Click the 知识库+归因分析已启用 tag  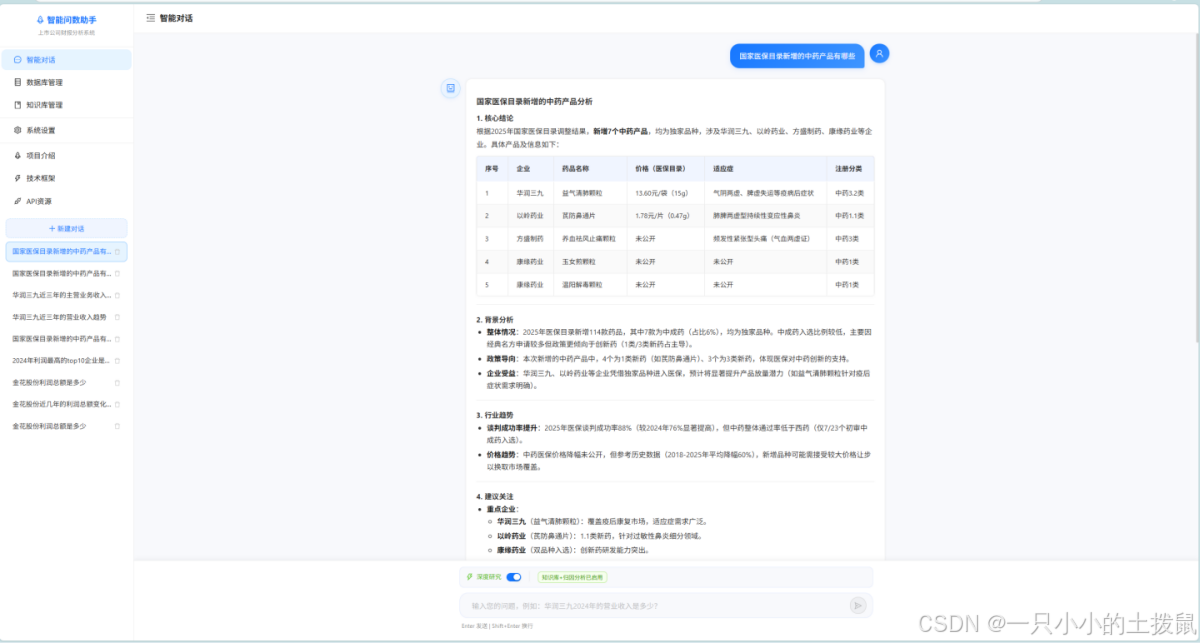point(572,577)
